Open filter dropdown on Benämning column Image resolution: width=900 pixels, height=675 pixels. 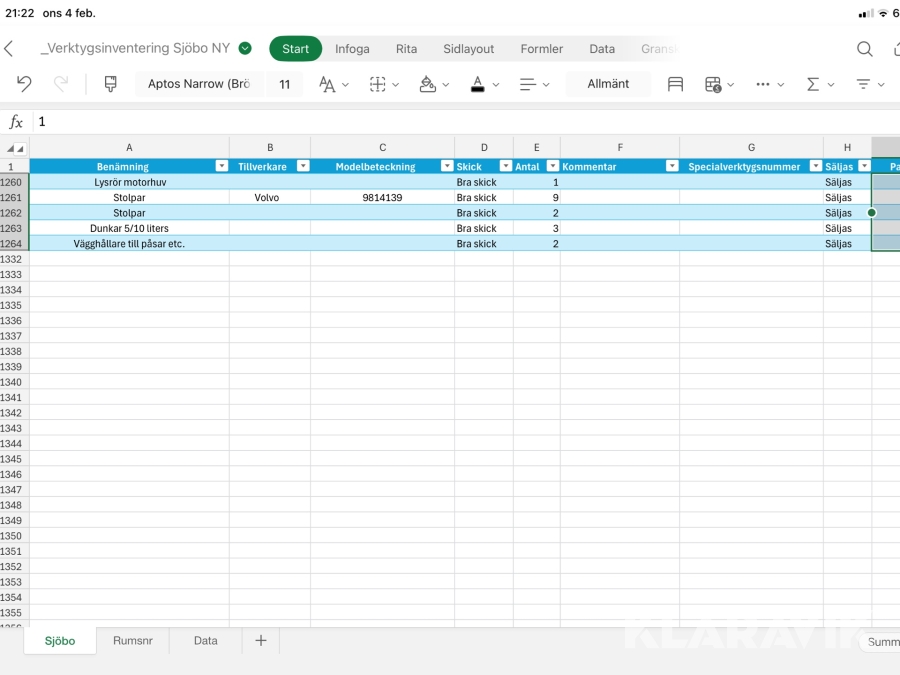tap(222, 167)
